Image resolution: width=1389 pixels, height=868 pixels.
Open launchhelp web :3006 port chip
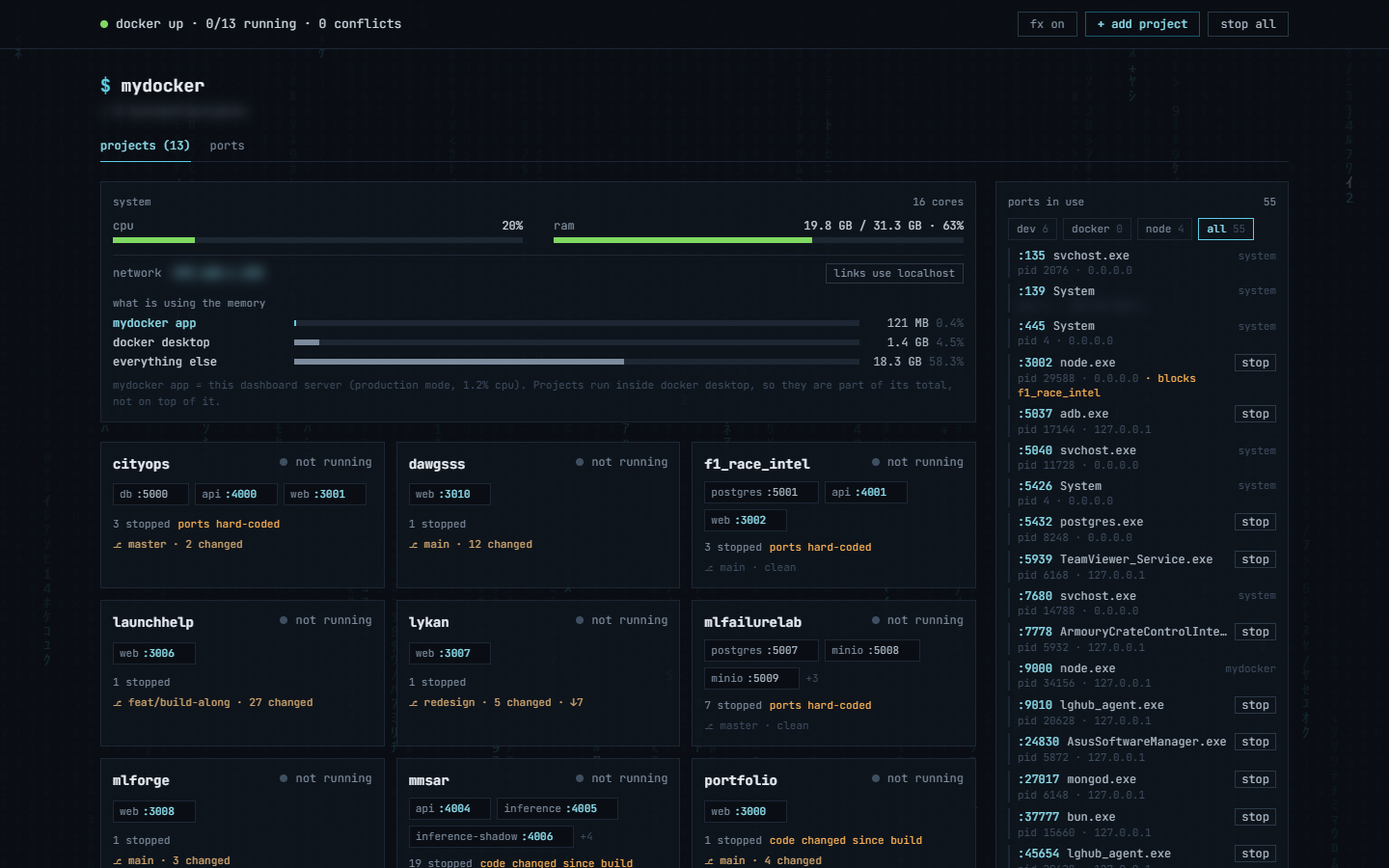[x=154, y=653]
